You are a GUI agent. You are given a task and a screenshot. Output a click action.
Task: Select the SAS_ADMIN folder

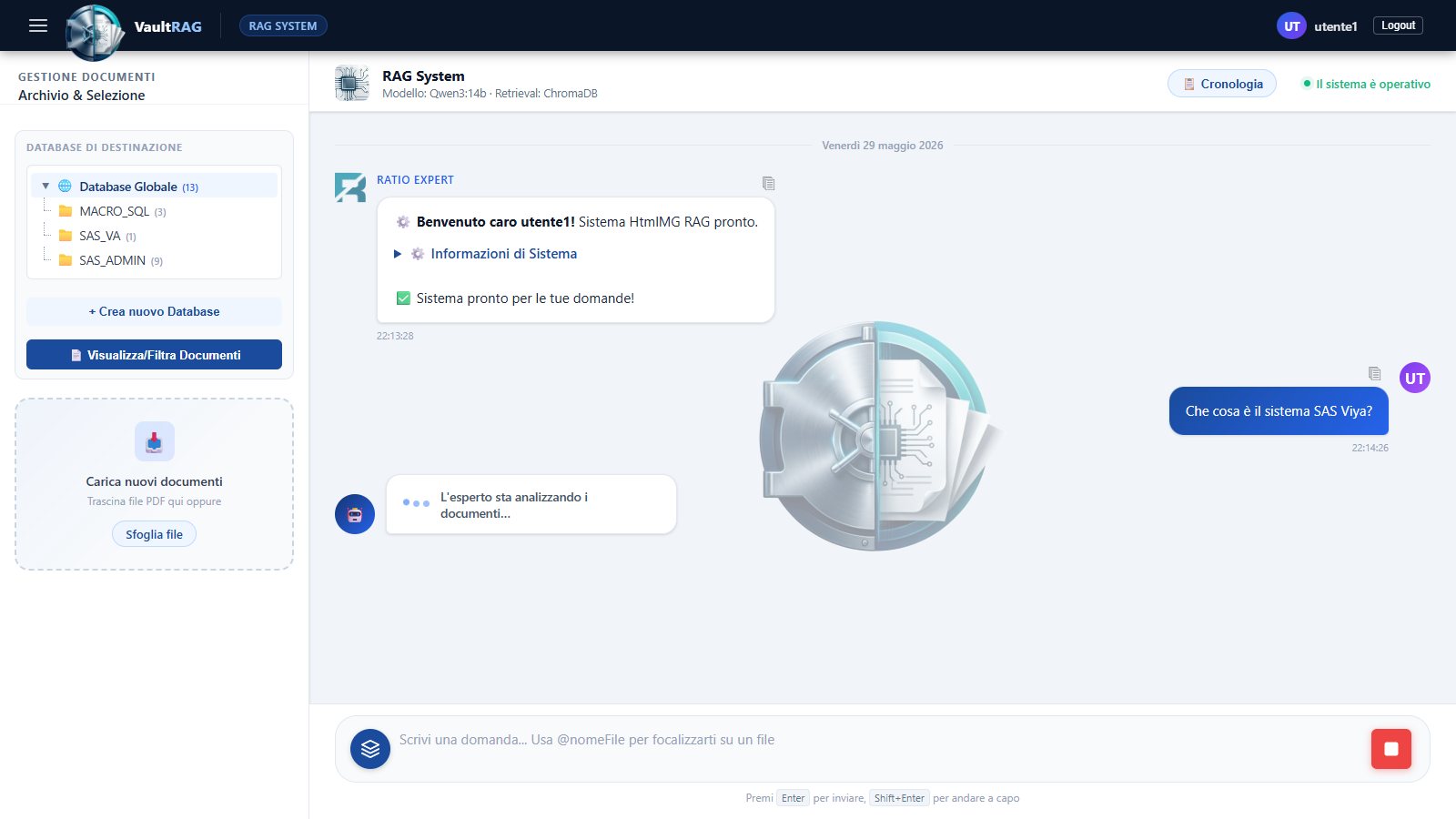[112, 260]
